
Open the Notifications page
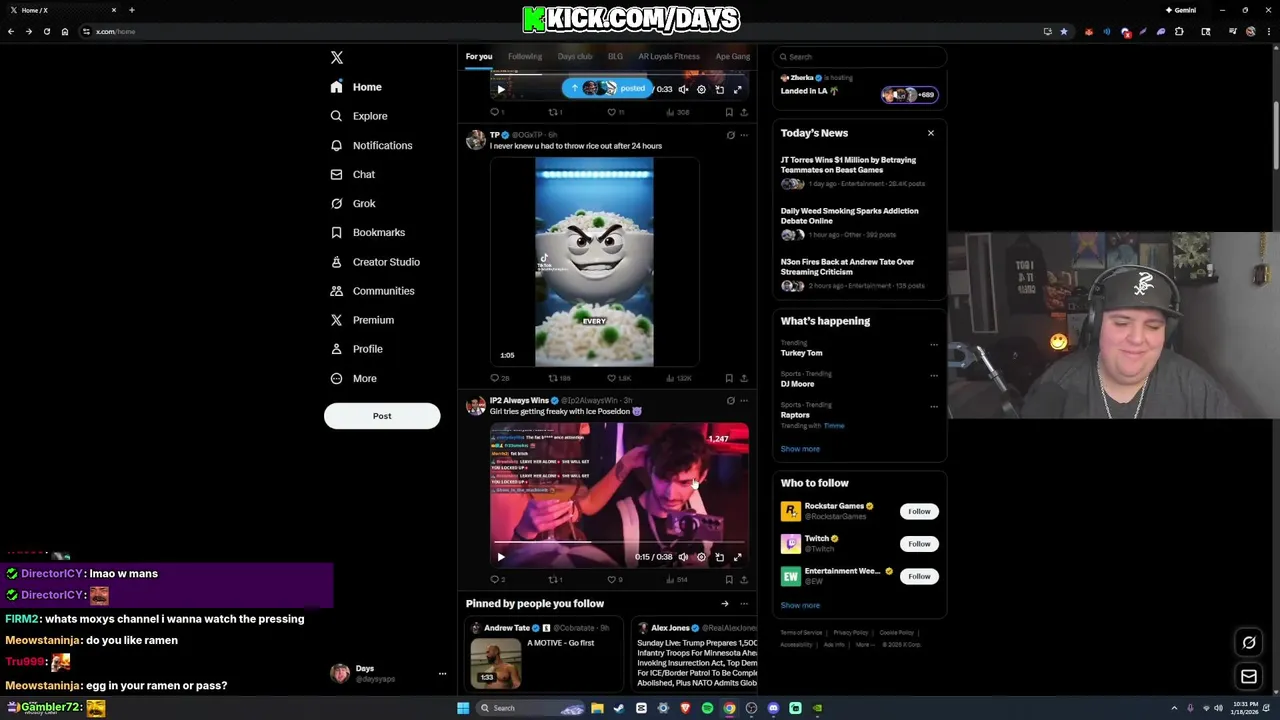tap(371, 145)
